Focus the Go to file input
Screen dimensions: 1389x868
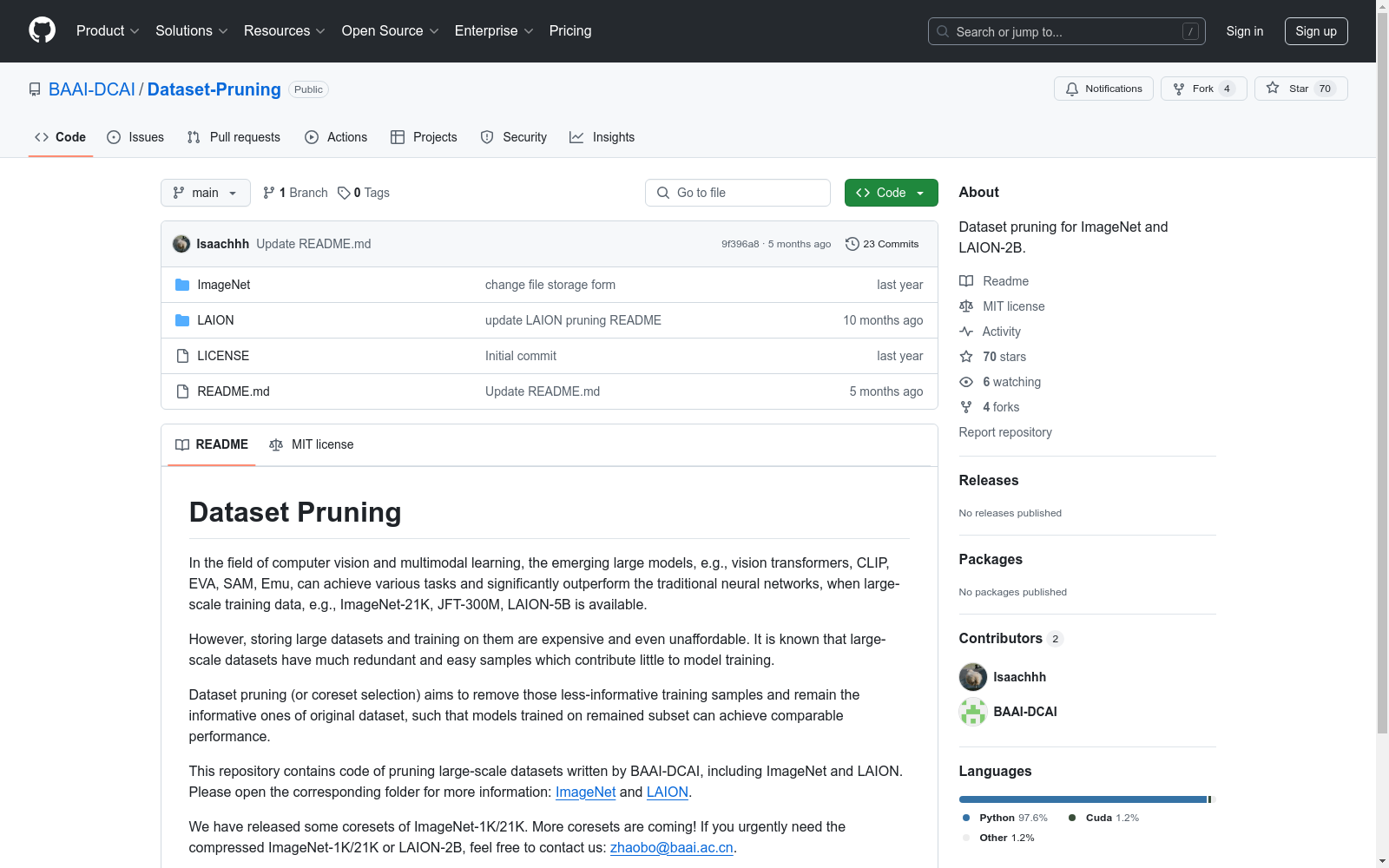(738, 193)
